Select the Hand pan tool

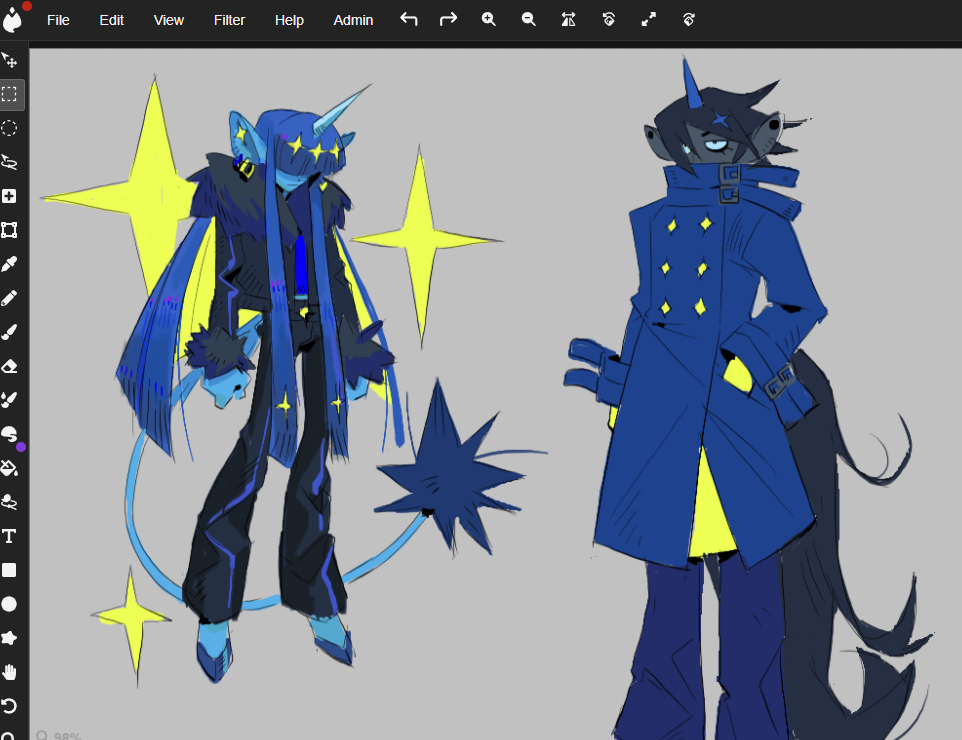click(10, 672)
